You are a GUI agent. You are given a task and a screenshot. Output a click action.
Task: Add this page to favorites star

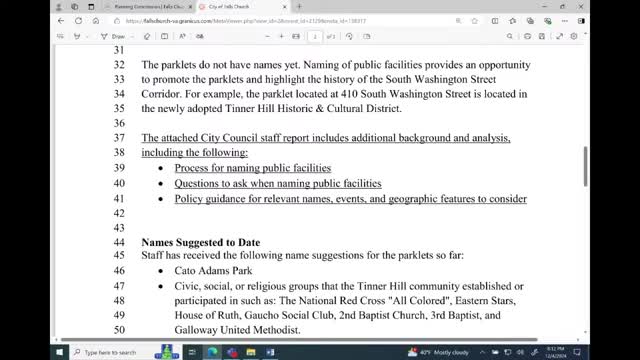[x=474, y=21]
